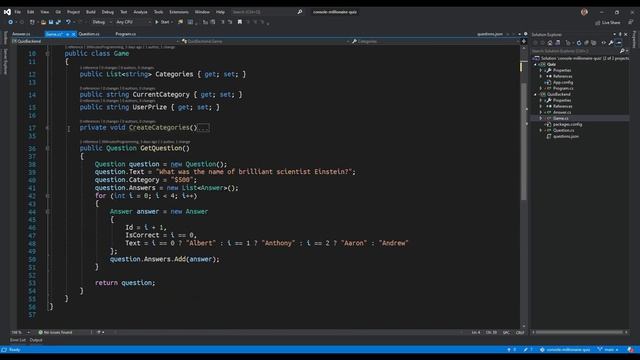Click the Undo toolbar icon
Viewport: 640px width, 360px height.
coord(68,22)
